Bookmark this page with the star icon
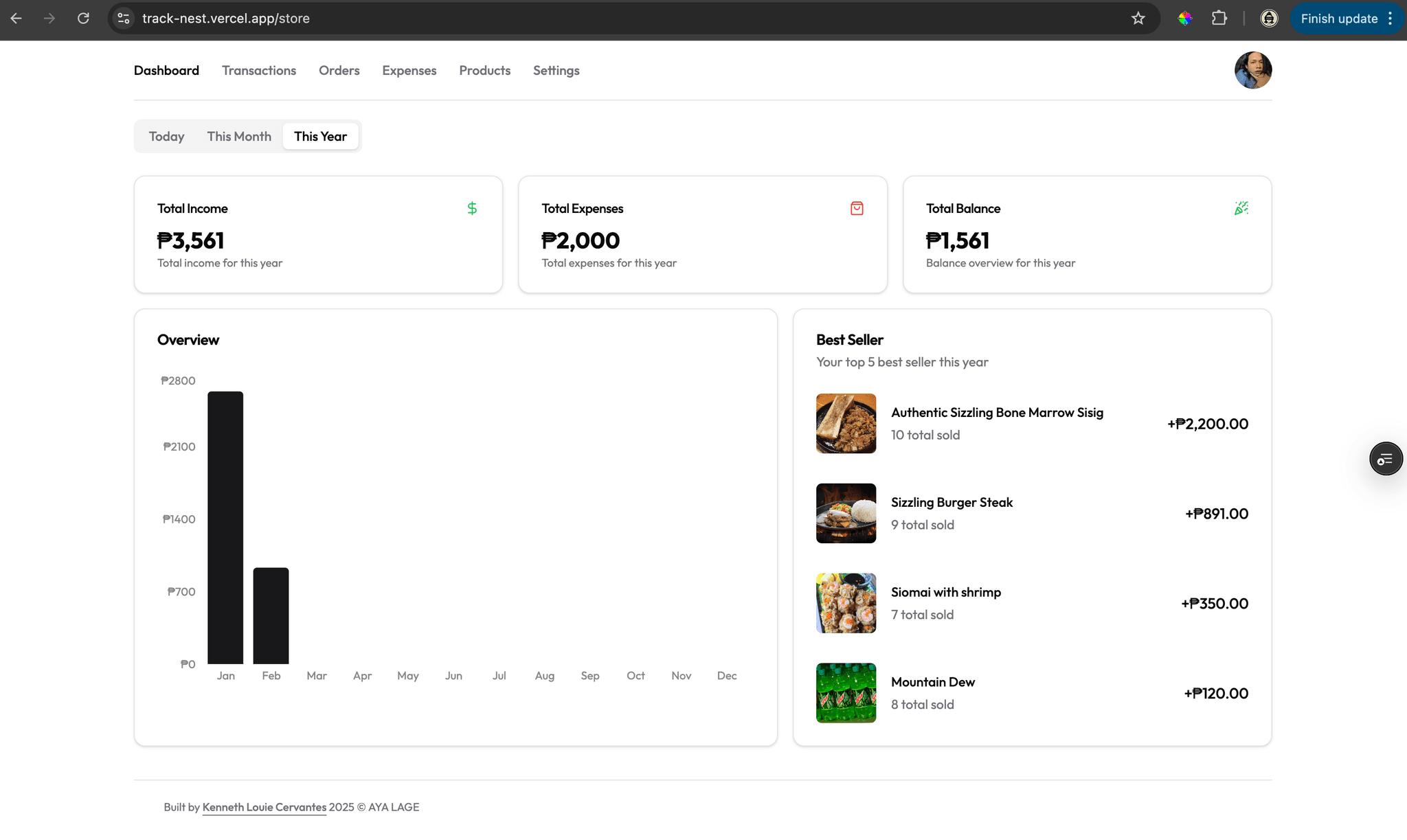 (x=1138, y=19)
